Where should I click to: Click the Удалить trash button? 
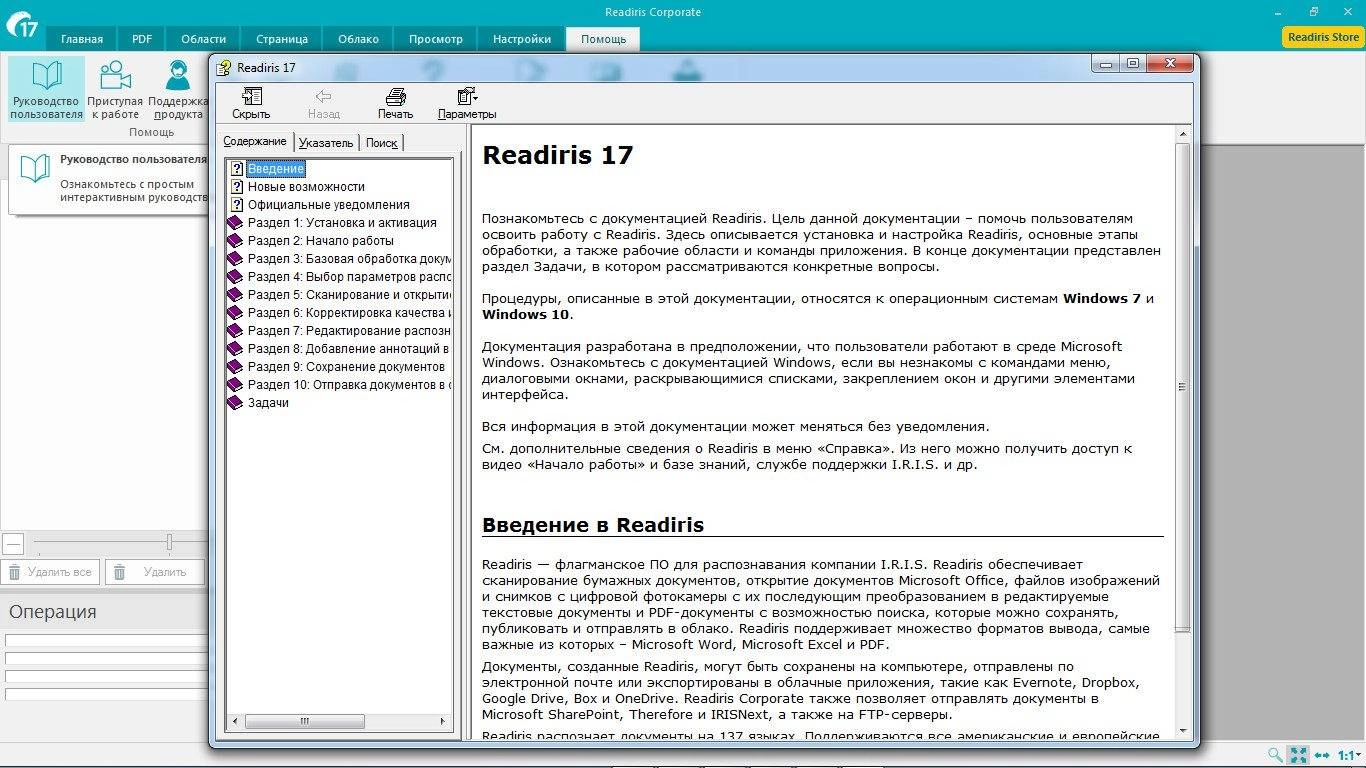click(155, 572)
